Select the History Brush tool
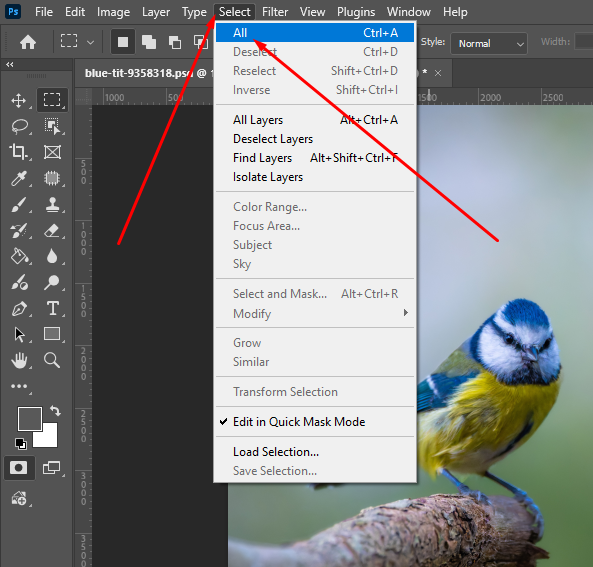This screenshot has height=567, width=593. click(19, 231)
